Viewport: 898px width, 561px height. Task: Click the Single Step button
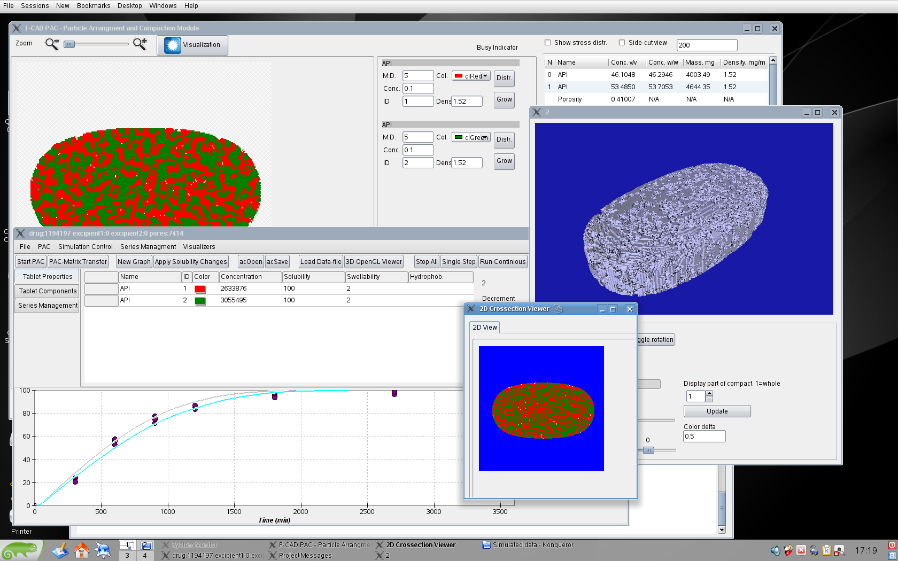459,262
